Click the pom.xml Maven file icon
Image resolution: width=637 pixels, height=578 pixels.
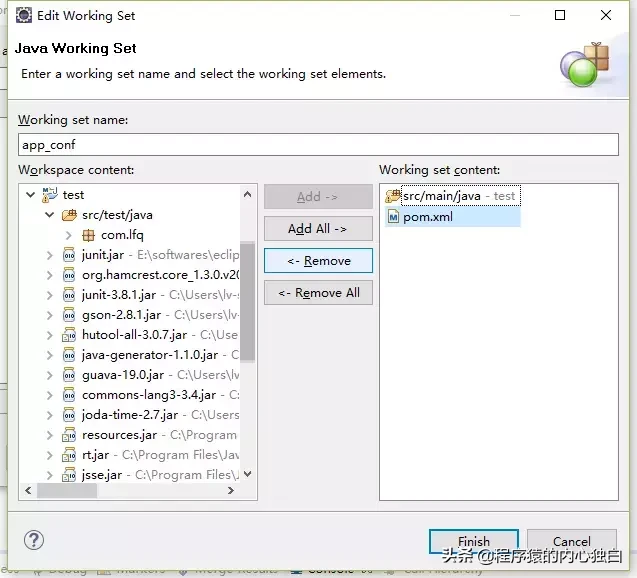[393, 216]
